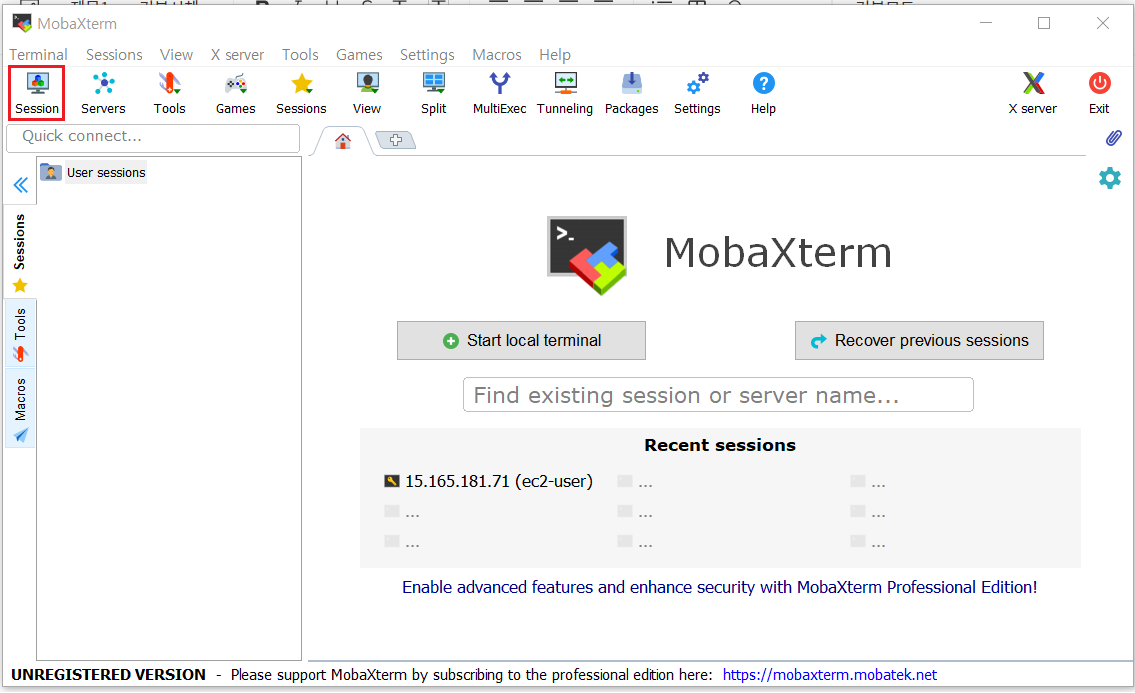Image resolution: width=1135 pixels, height=693 pixels.
Task: Click the large MobaXterm logo image
Action: tap(587, 255)
